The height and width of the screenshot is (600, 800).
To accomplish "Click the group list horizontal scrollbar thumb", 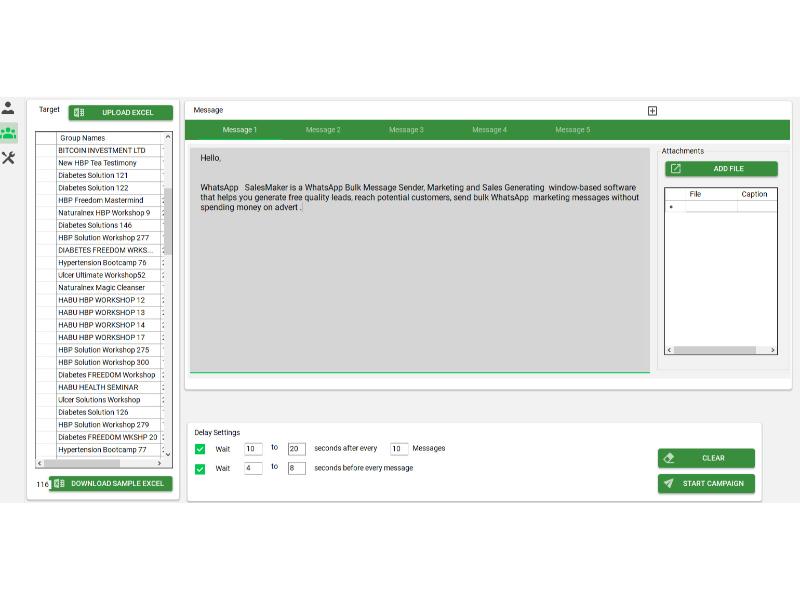I will click(82, 463).
